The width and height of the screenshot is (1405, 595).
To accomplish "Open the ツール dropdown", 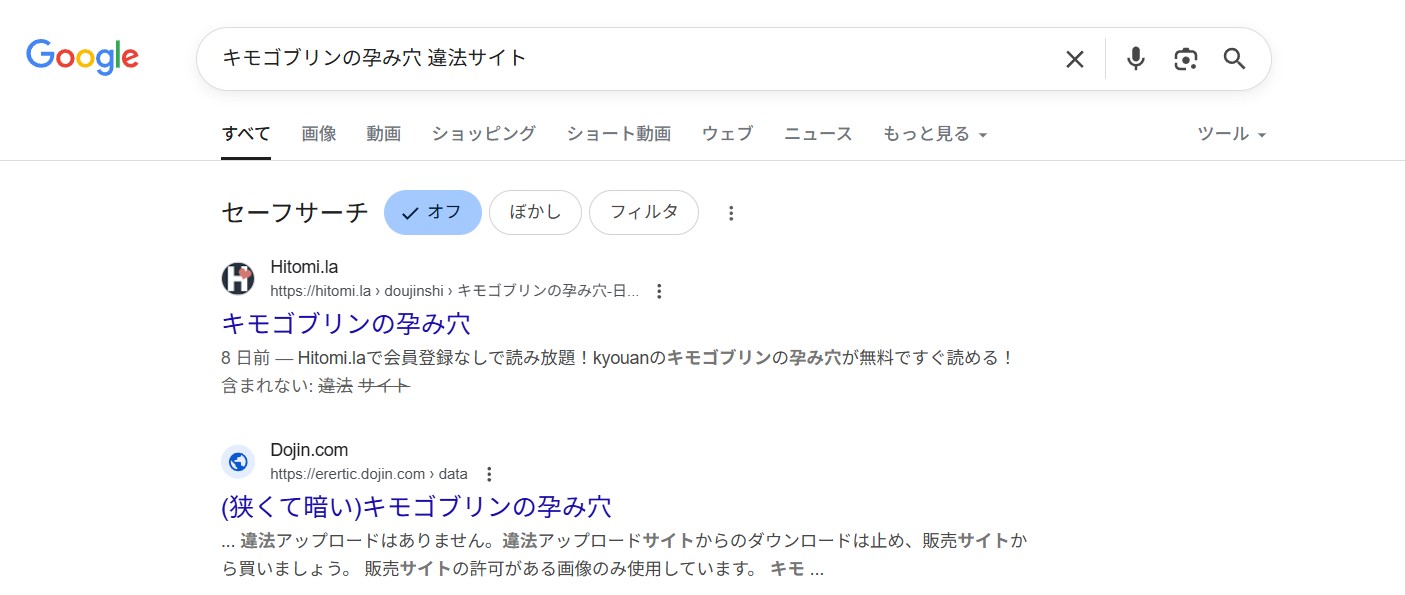I will [1230, 133].
